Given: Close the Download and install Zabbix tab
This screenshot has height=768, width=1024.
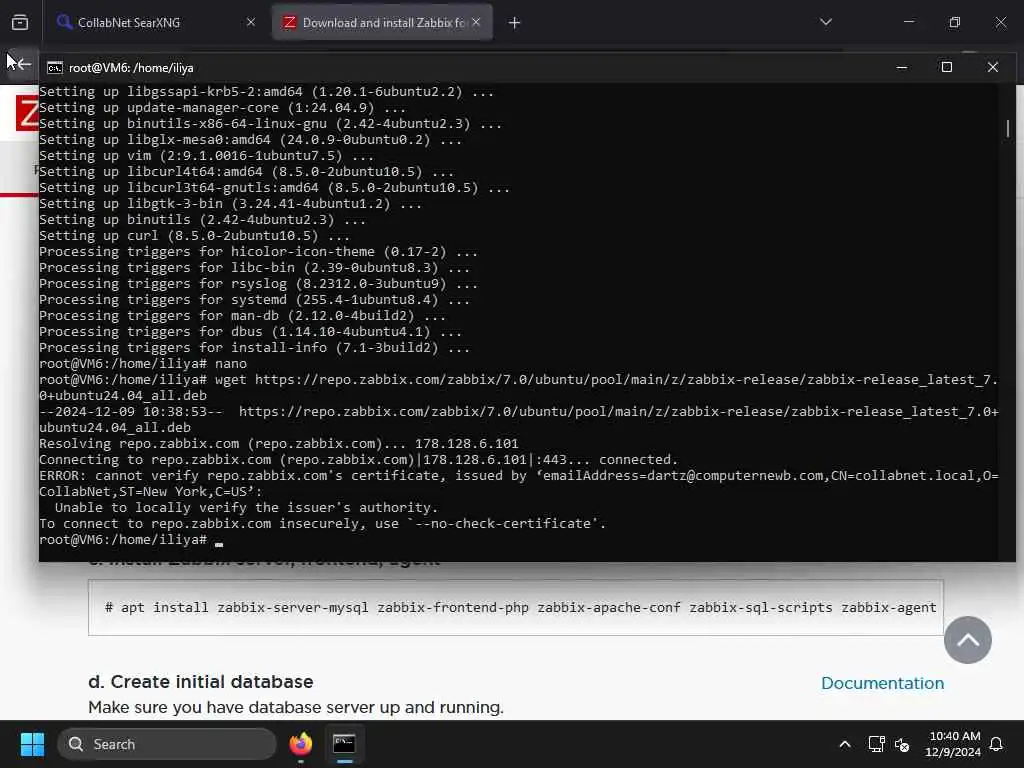Looking at the screenshot, I should 476,23.
